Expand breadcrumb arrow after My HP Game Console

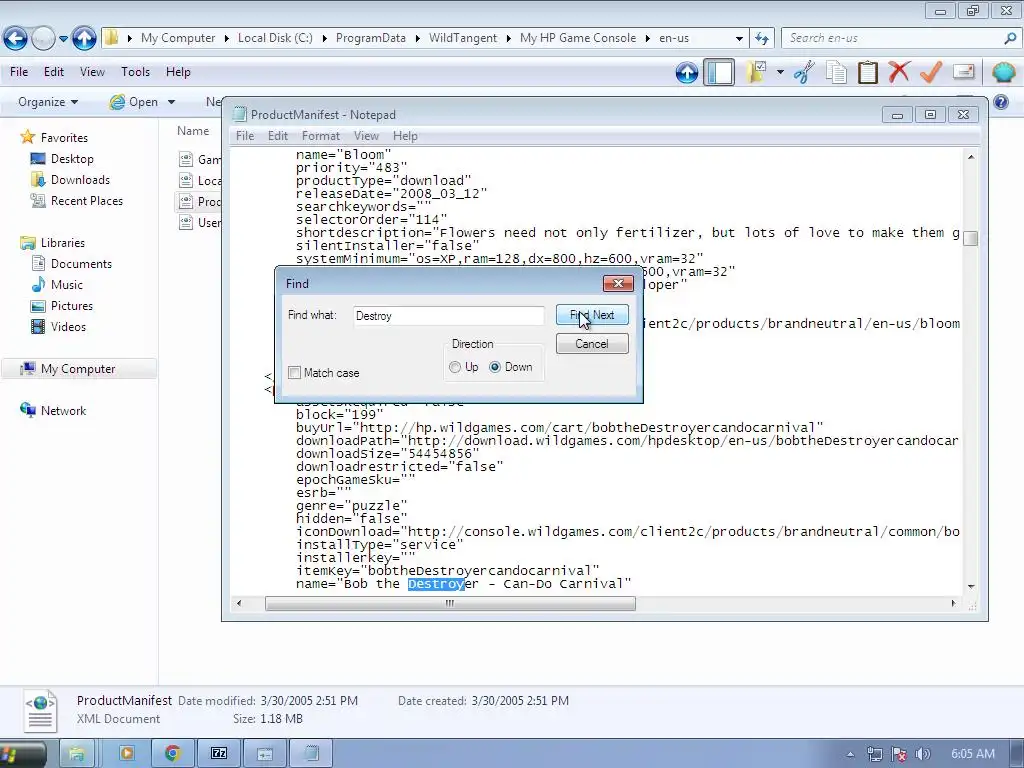tap(648, 39)
